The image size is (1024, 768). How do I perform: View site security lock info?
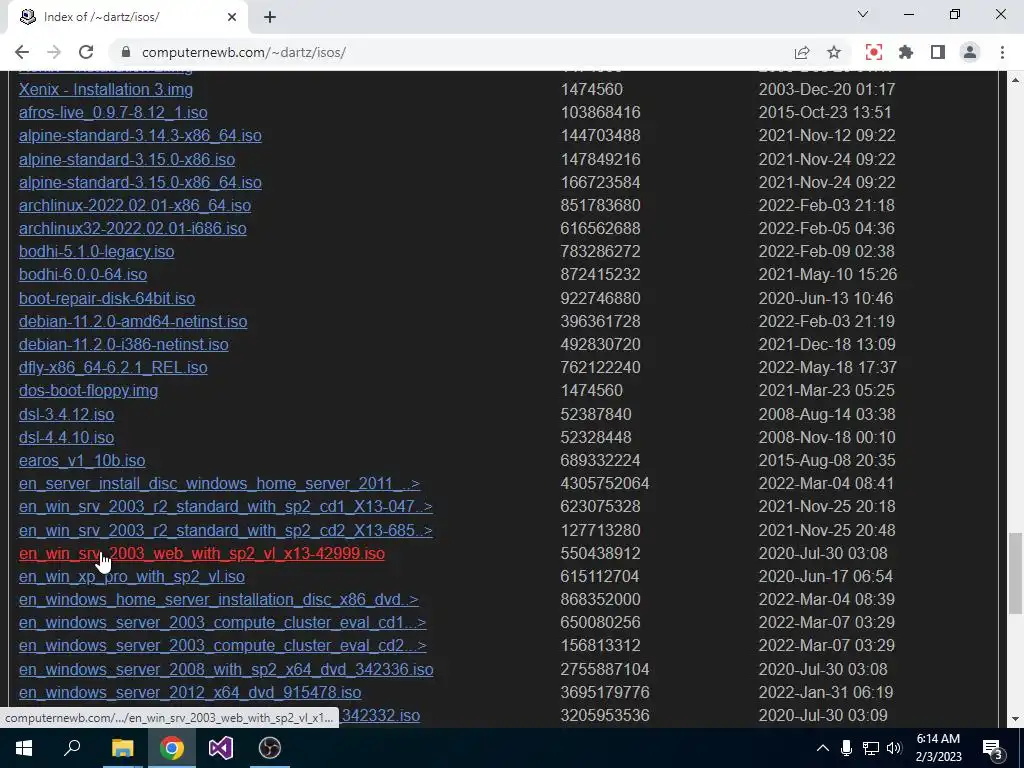pyautogui.click(x=126, y=52)
